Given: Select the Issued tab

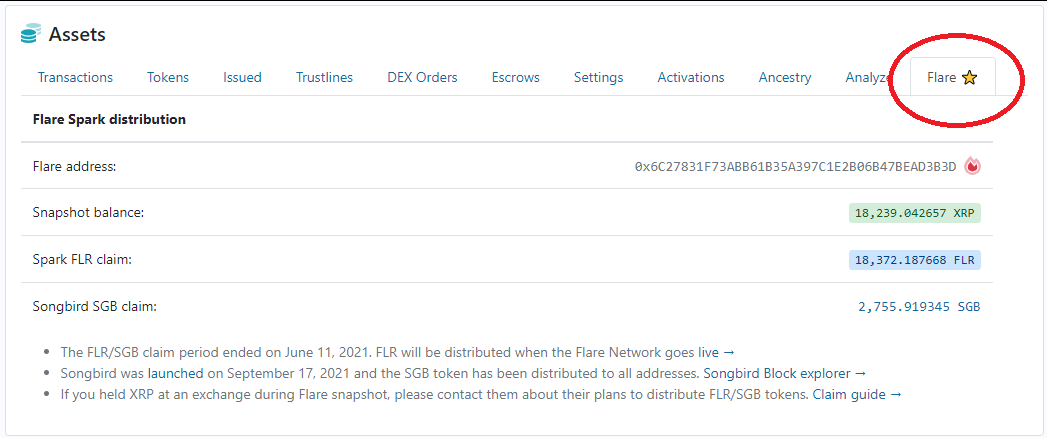Looking at the screenshot, I should click(x=242, y=77).
